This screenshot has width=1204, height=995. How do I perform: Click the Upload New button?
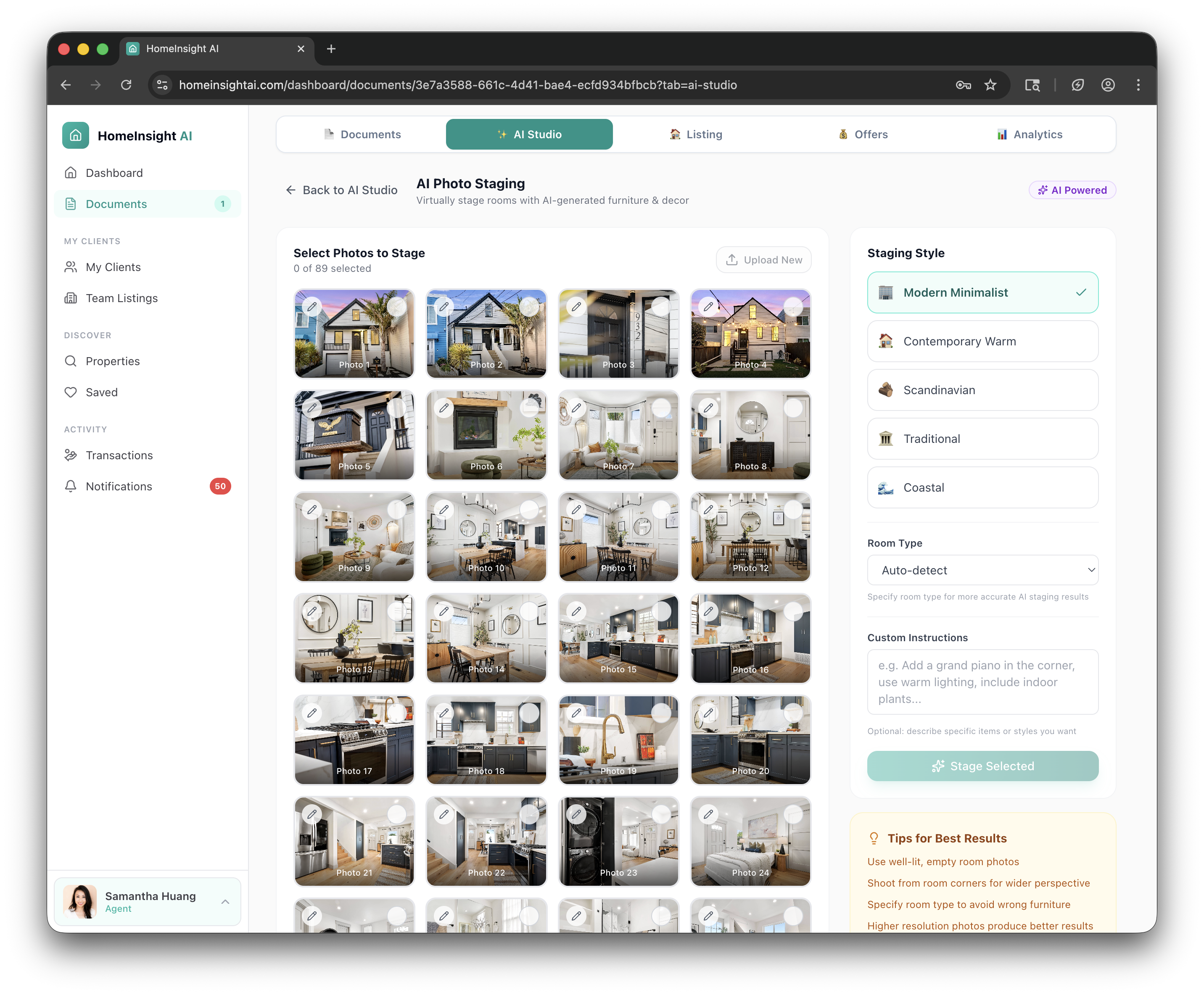(x=764, y=260)
